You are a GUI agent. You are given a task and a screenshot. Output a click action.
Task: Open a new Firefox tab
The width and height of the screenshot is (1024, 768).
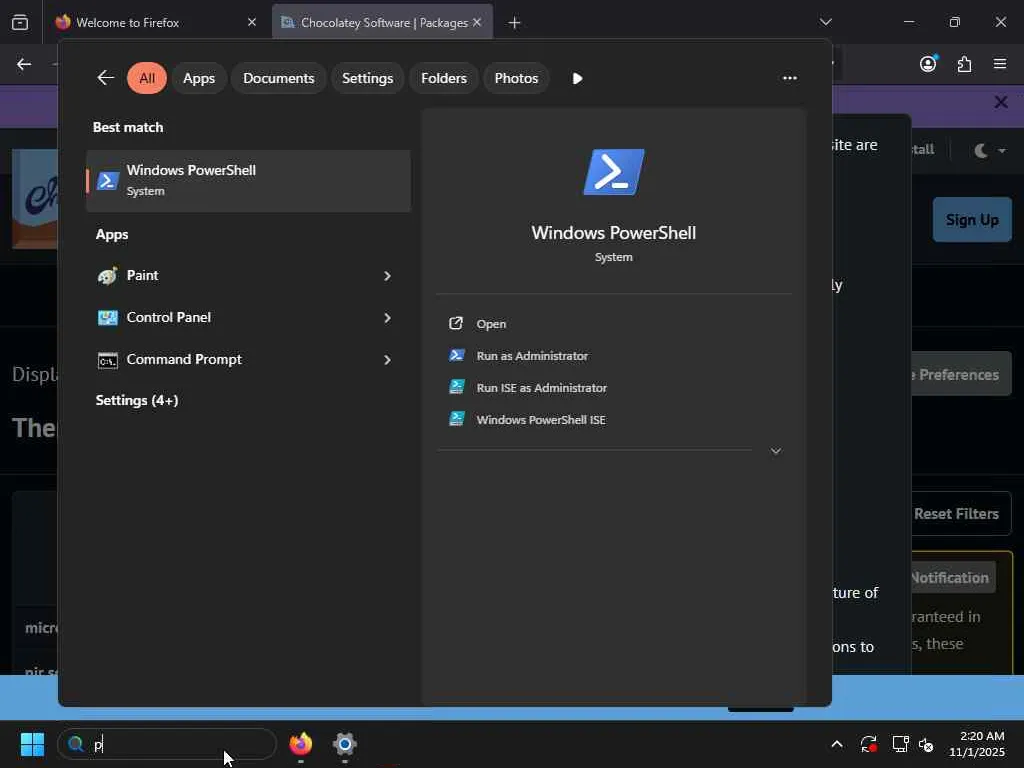pos(515,23)
